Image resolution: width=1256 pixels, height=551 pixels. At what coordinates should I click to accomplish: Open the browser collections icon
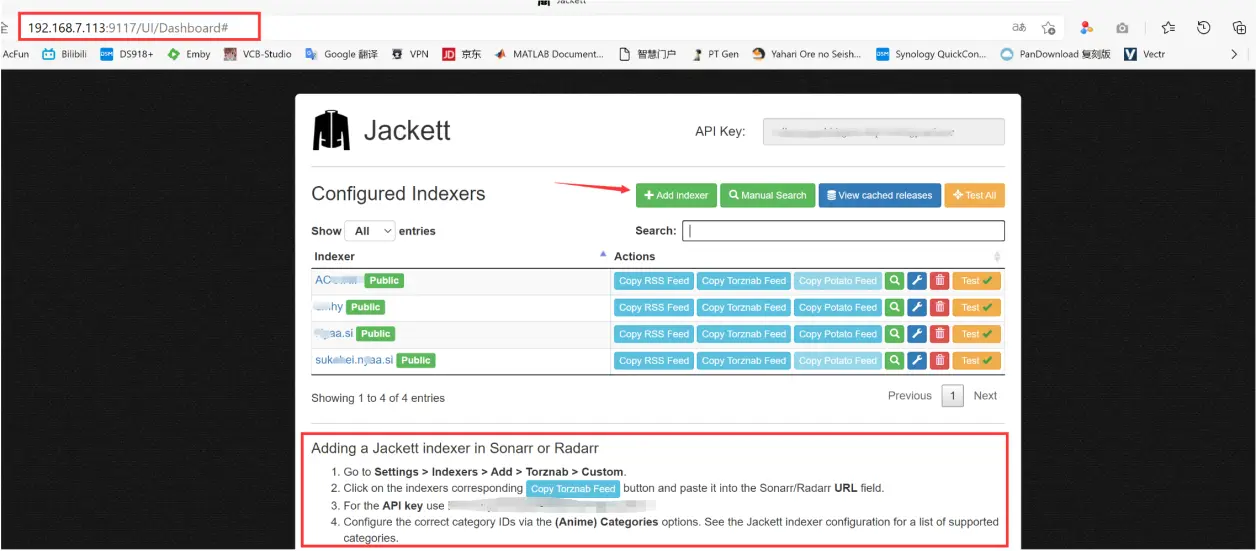pyautogui.click(x=1240, y=28)
